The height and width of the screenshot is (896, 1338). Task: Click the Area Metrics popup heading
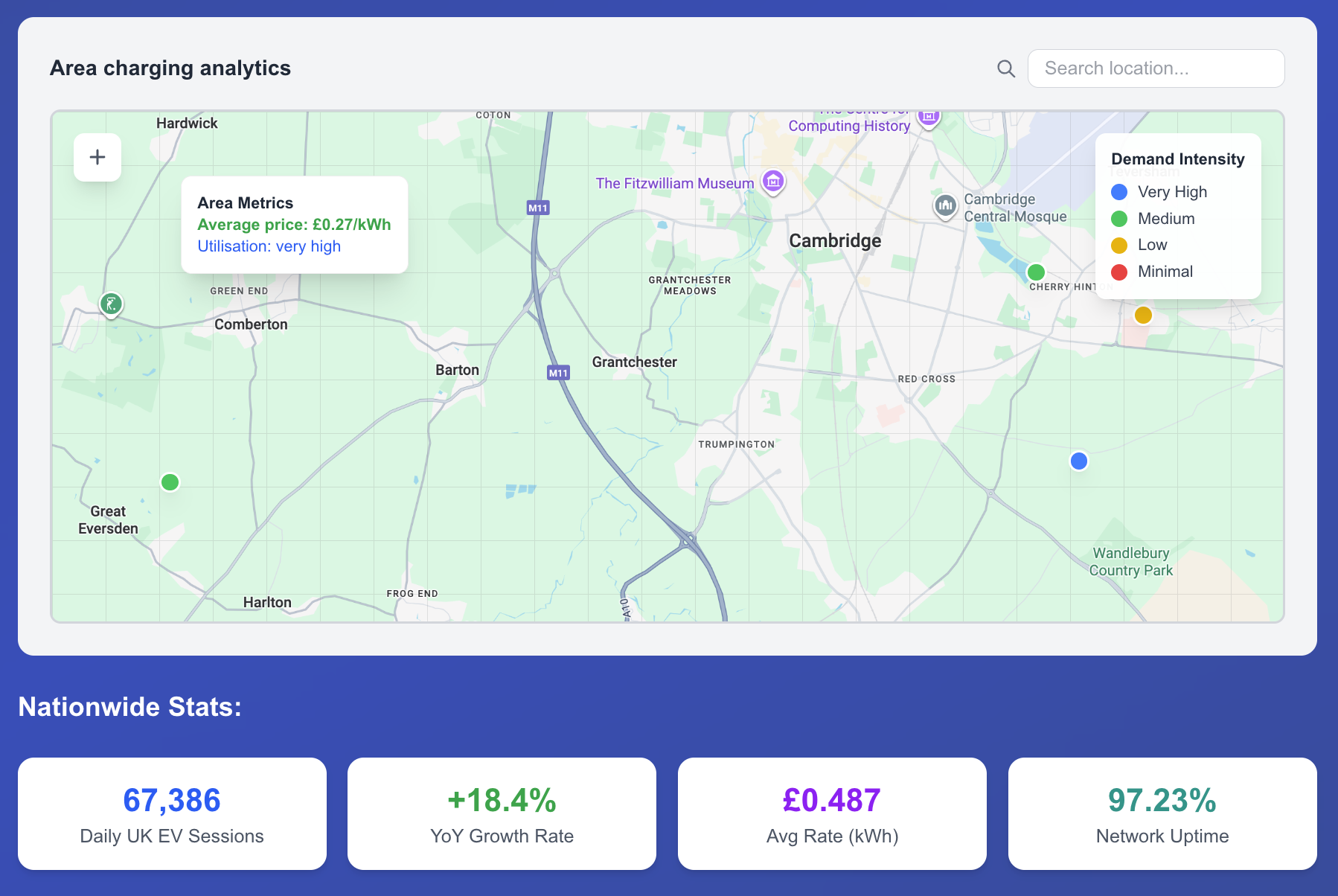246,203
